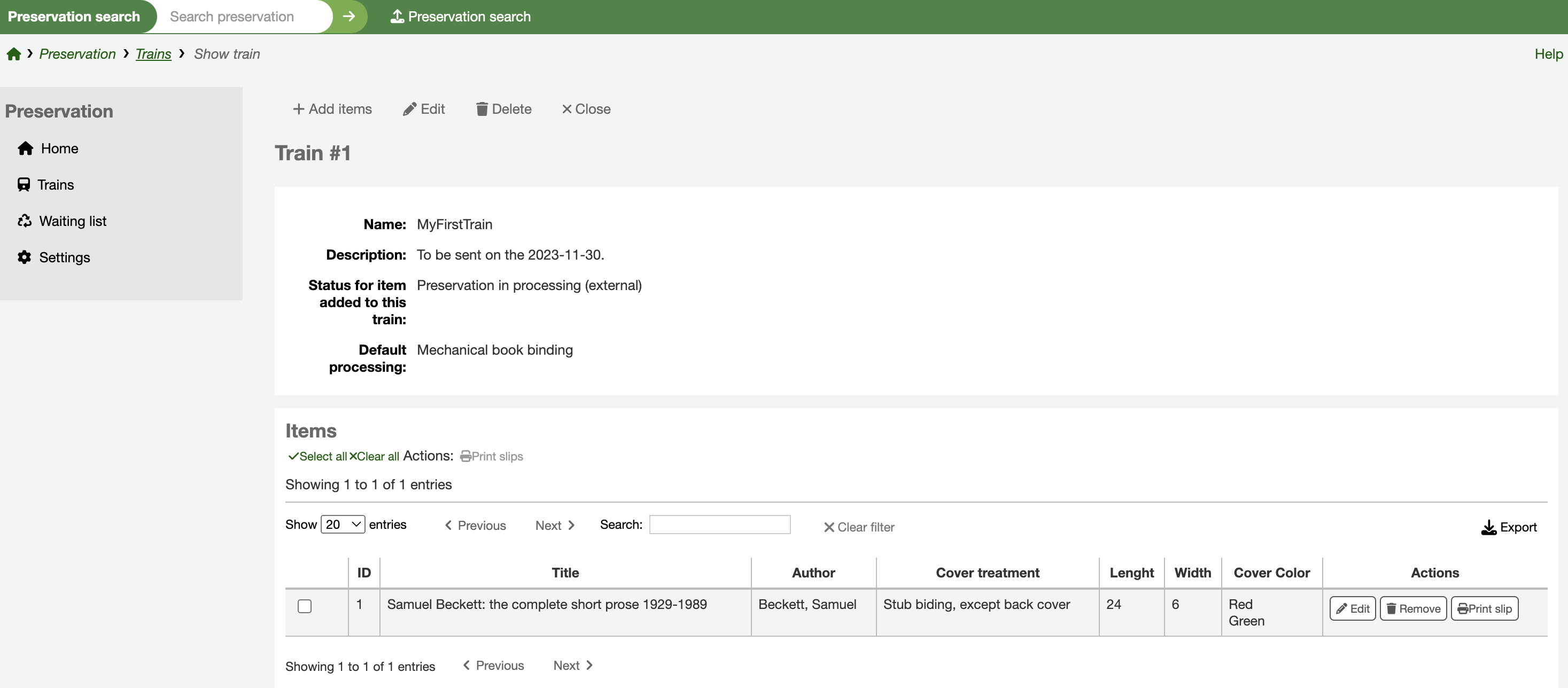Click the Search input field to filter items

coord(721,524)
